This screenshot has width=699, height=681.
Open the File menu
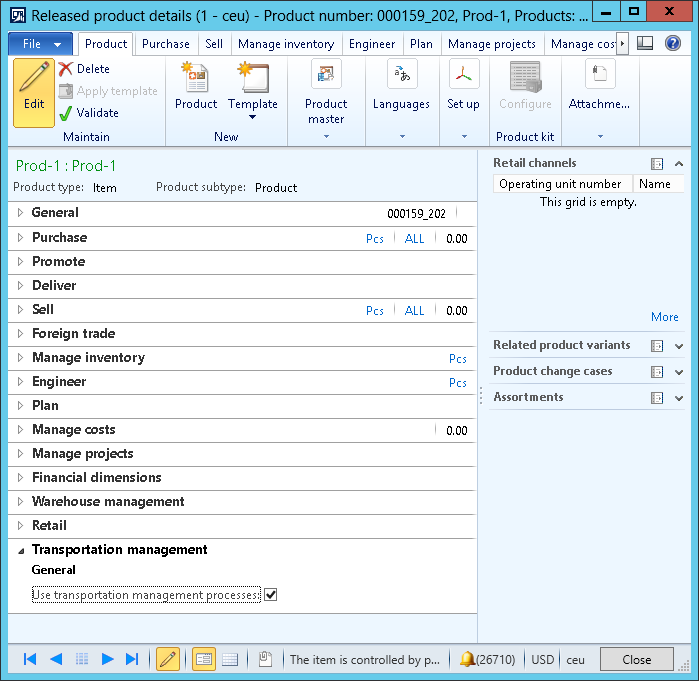(41, 44)
